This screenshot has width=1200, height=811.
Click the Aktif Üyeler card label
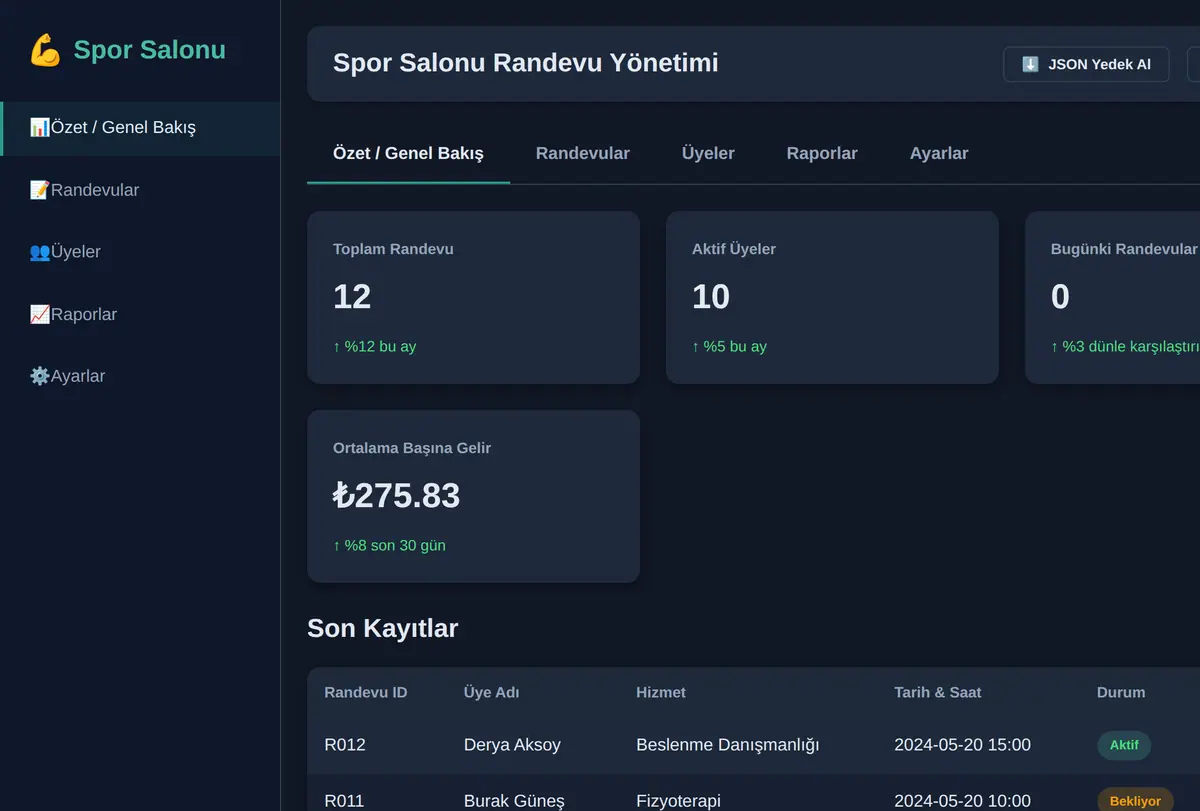pos(734,249)
